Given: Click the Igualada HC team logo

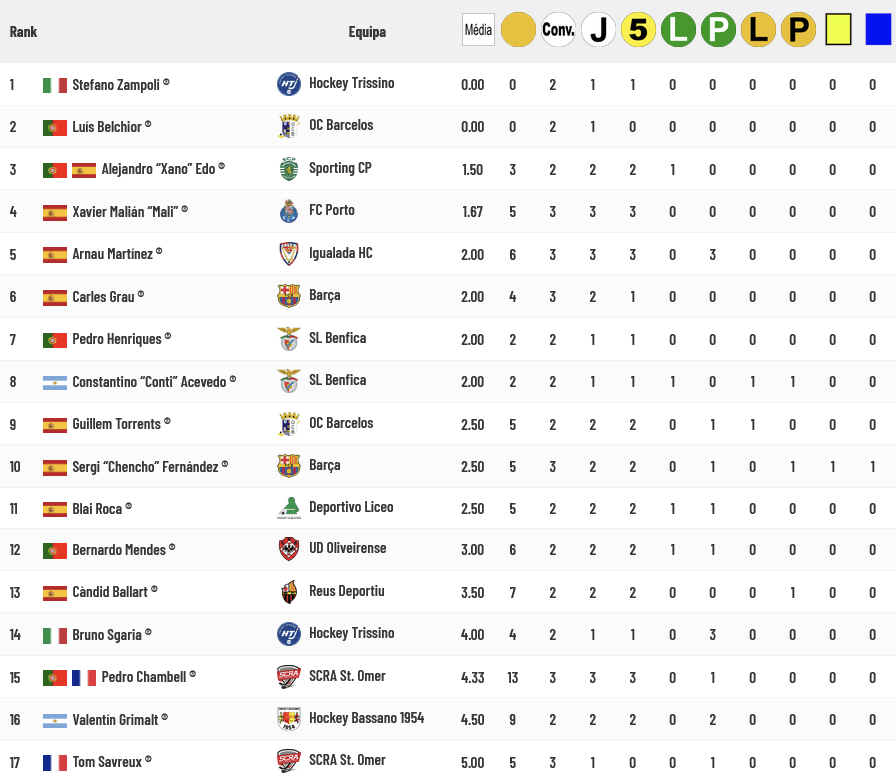Looking at the screenshot, I should point(288,254).
